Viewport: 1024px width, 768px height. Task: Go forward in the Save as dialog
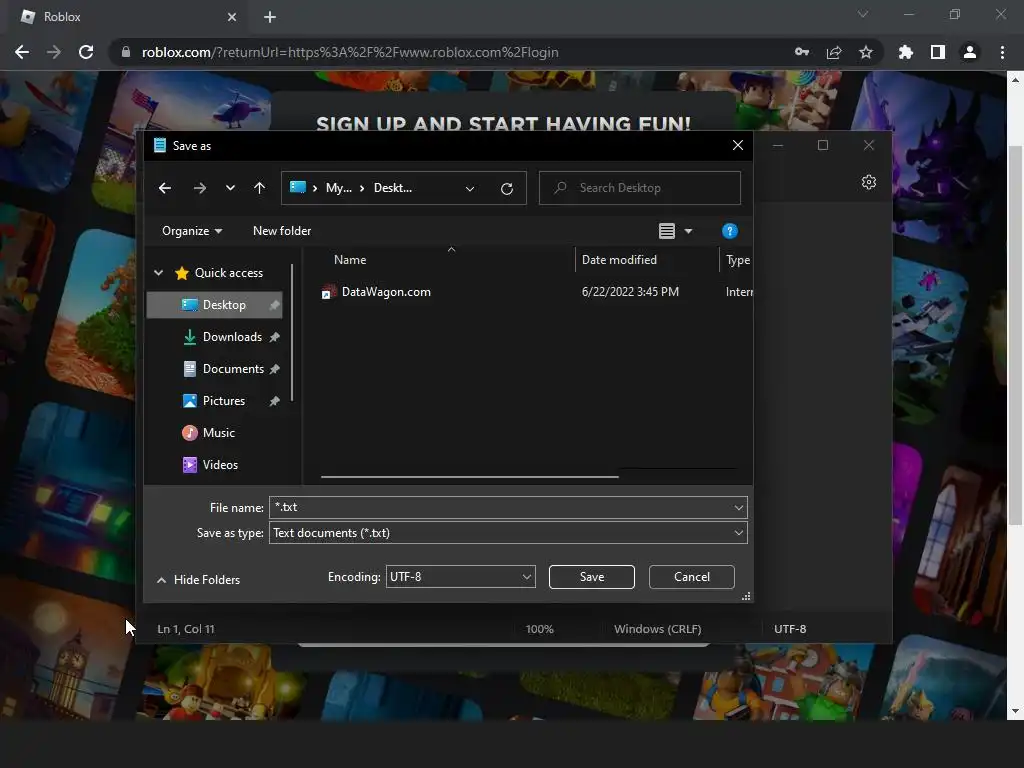[x=200, y=188]
